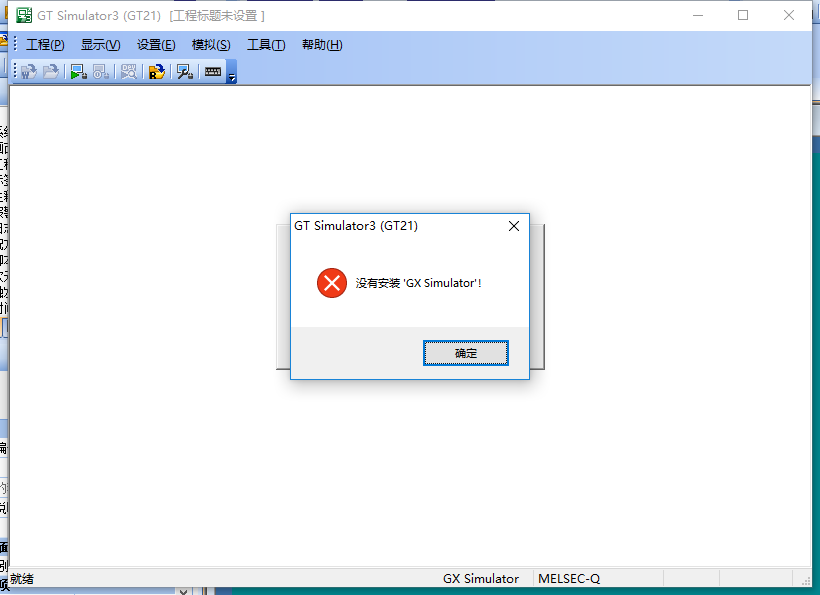Click the open project with W folder icon
The image size is (820, 595).
(x=29, y=72)
